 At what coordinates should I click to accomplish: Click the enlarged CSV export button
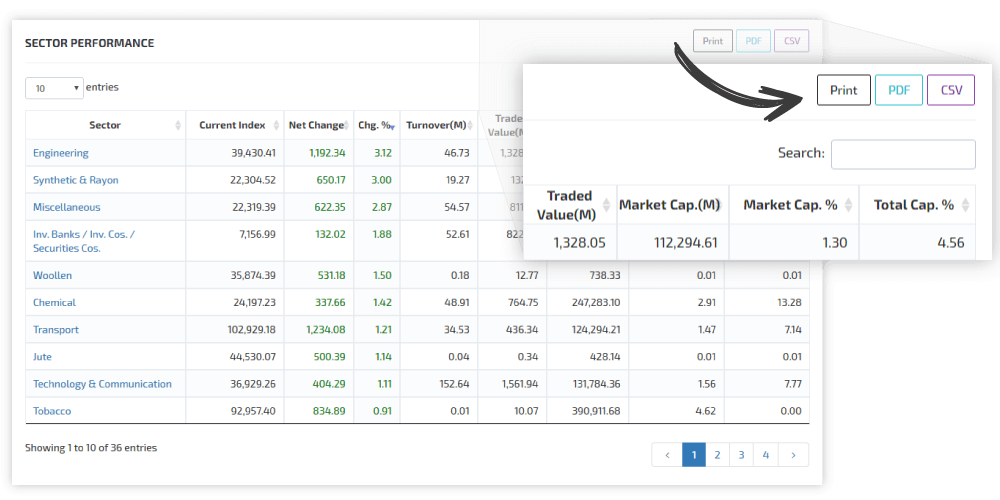pyautogui.click(x=951, y=90)
